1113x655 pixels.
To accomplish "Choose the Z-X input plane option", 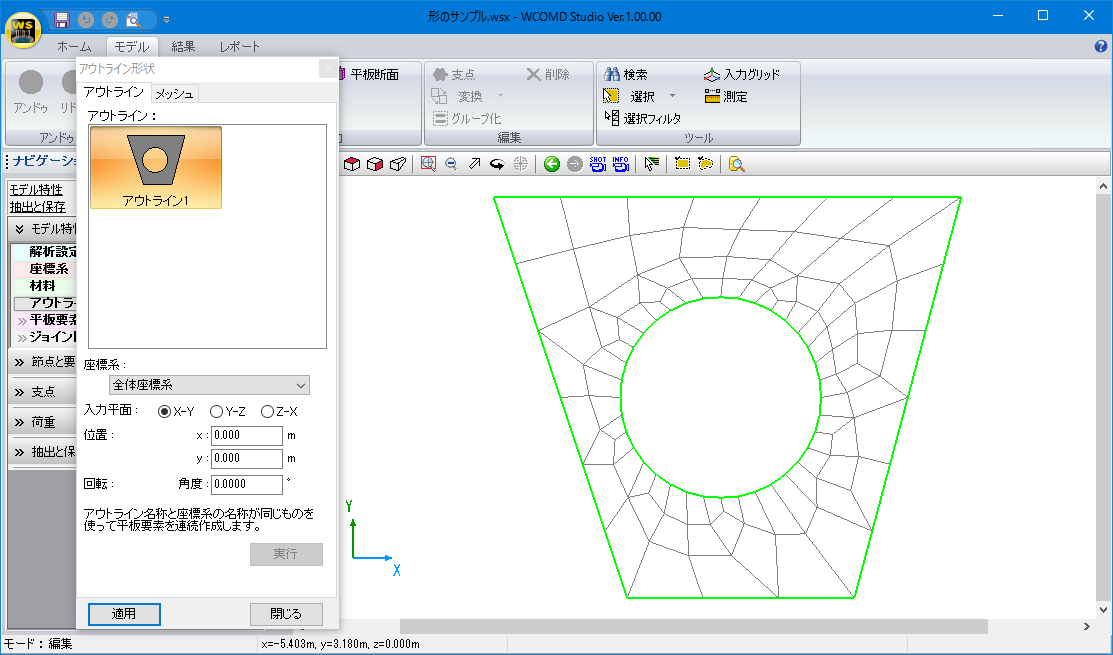I will pyautogui.click(x=267, y=411).
